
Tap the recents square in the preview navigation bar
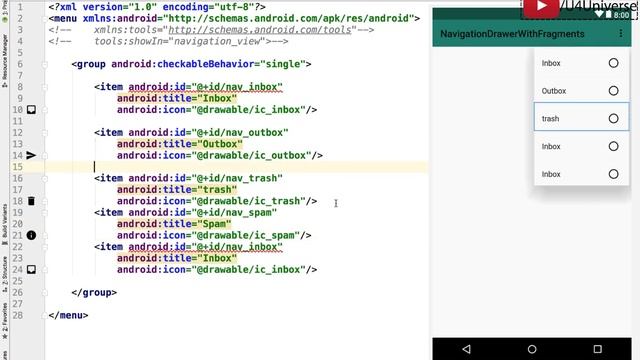click(598, 349)
